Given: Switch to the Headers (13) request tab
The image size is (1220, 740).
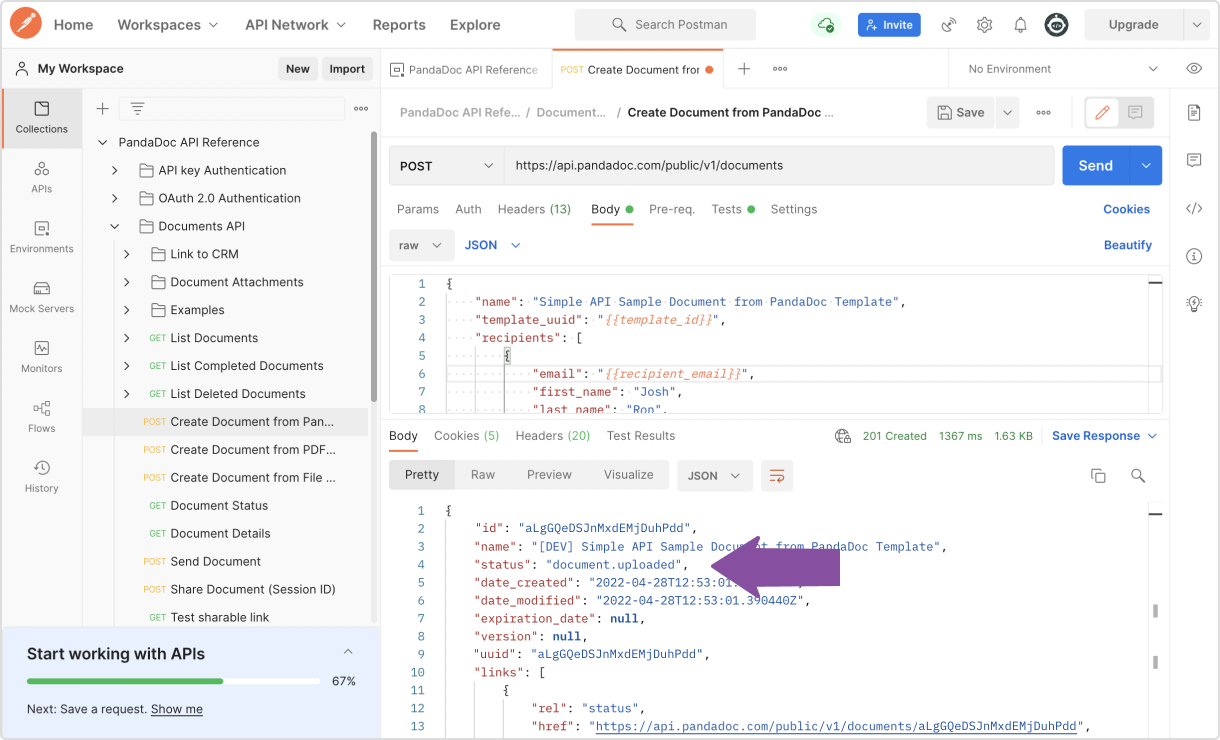Looking at the screenshot, I should 534,209.
